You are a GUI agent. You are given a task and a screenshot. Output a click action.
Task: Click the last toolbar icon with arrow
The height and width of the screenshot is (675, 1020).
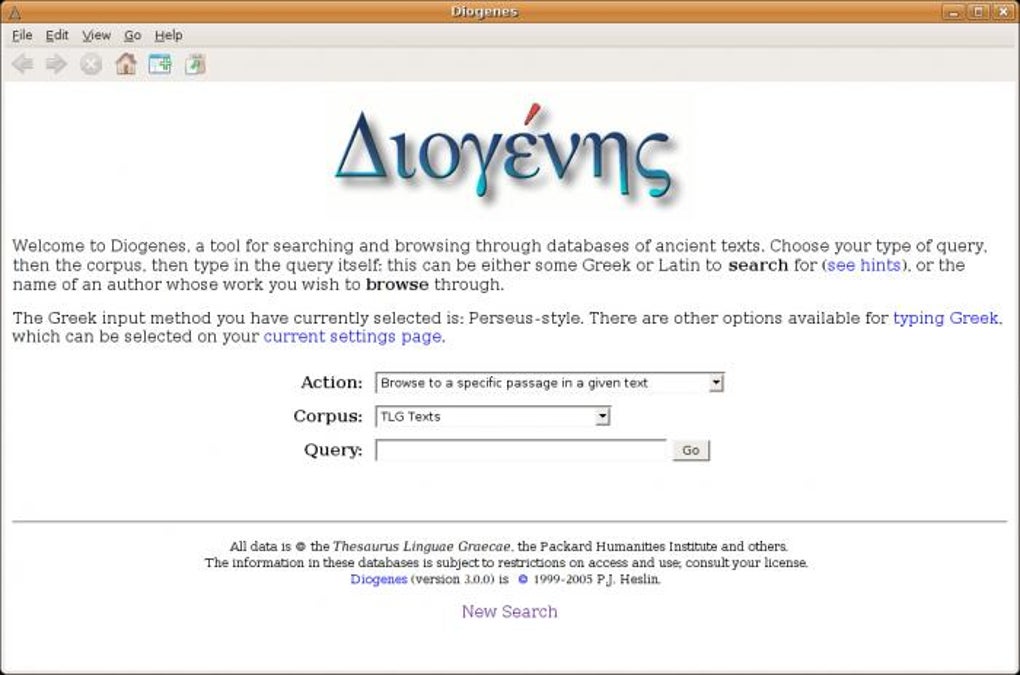[195, 64]
